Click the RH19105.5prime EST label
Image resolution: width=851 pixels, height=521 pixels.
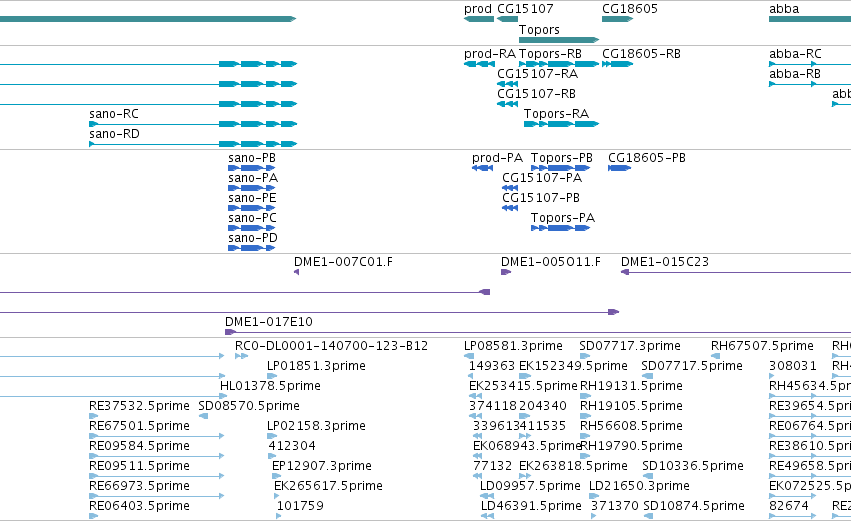click(631, 407)
